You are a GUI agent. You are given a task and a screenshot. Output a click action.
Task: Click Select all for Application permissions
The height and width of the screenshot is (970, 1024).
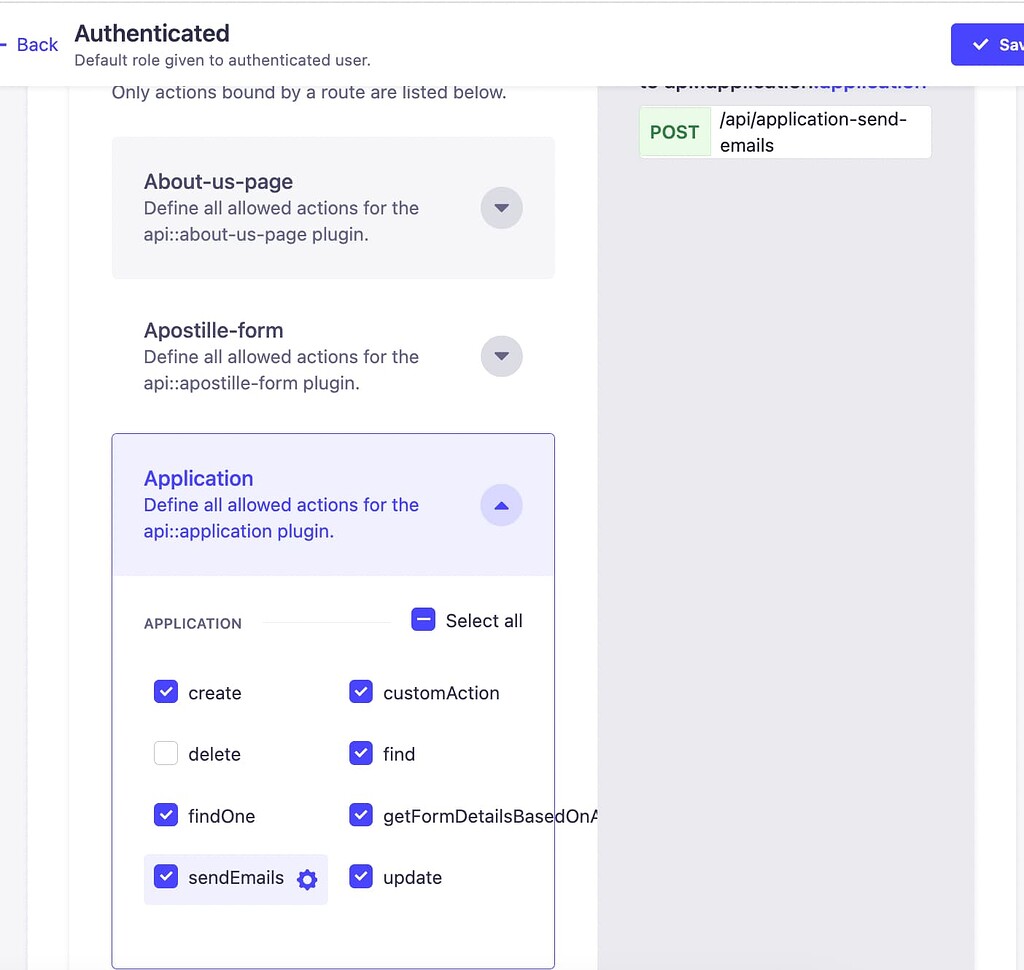click(423, 619)
